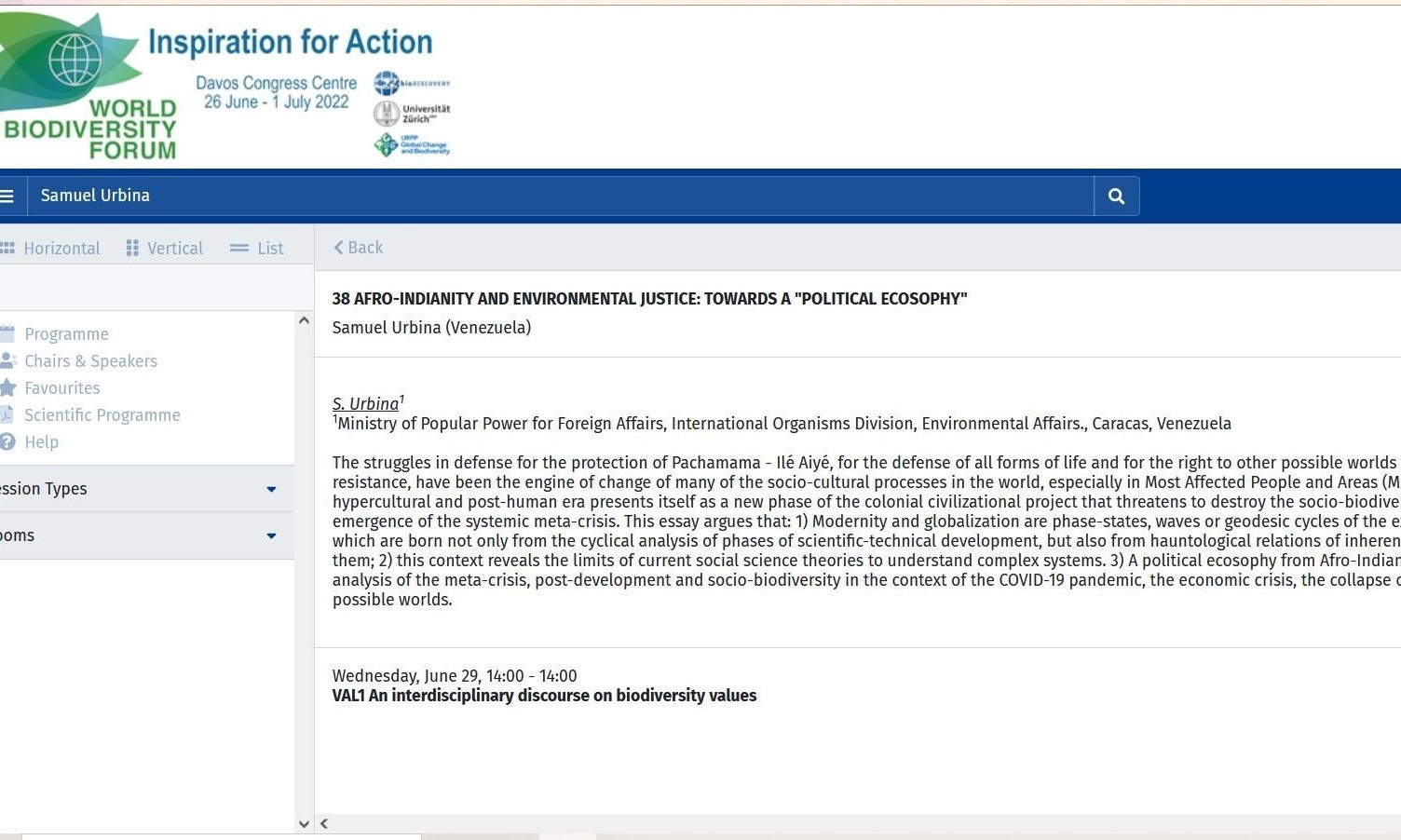The height and width of the screenshot is (840, 1401).
Task: Click the search field containing Samuel Urbina
Action: [x=561, y=196]
